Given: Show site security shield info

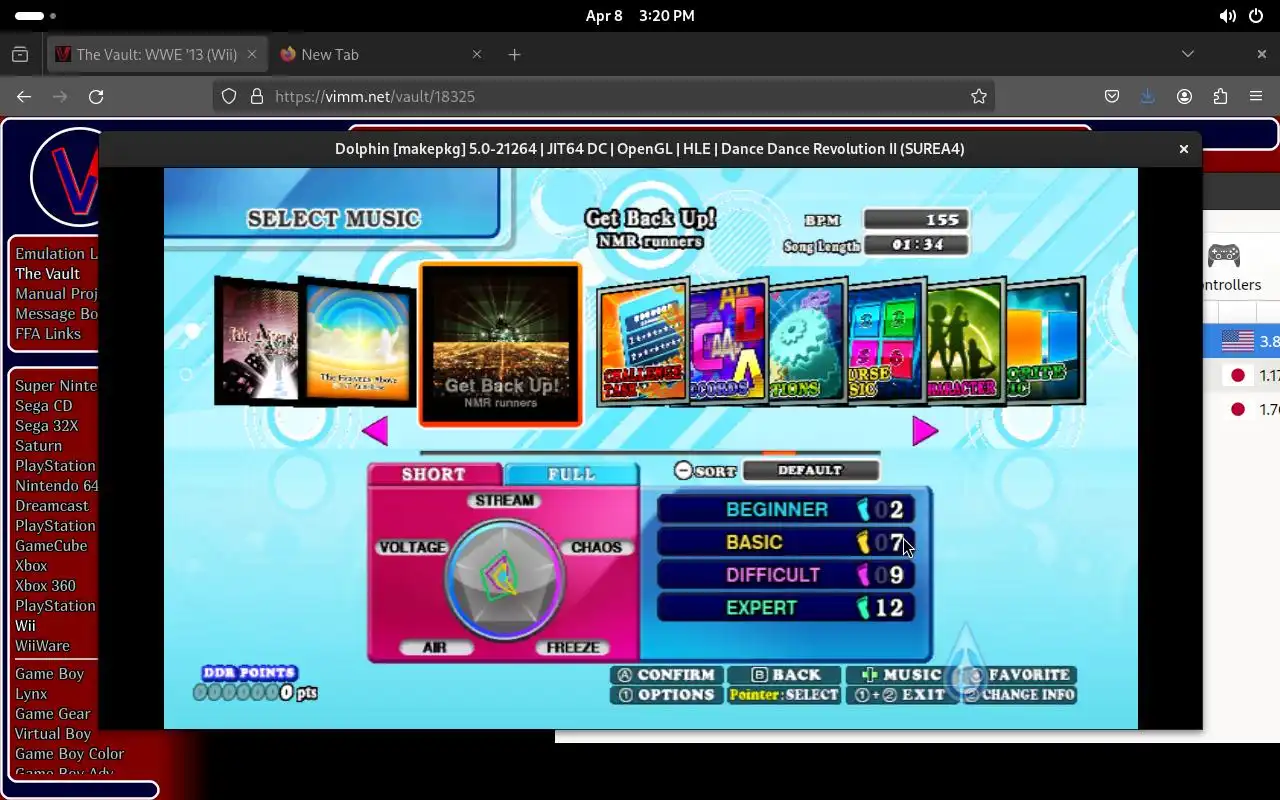Looking at the screenshot, I should point(229,96).
